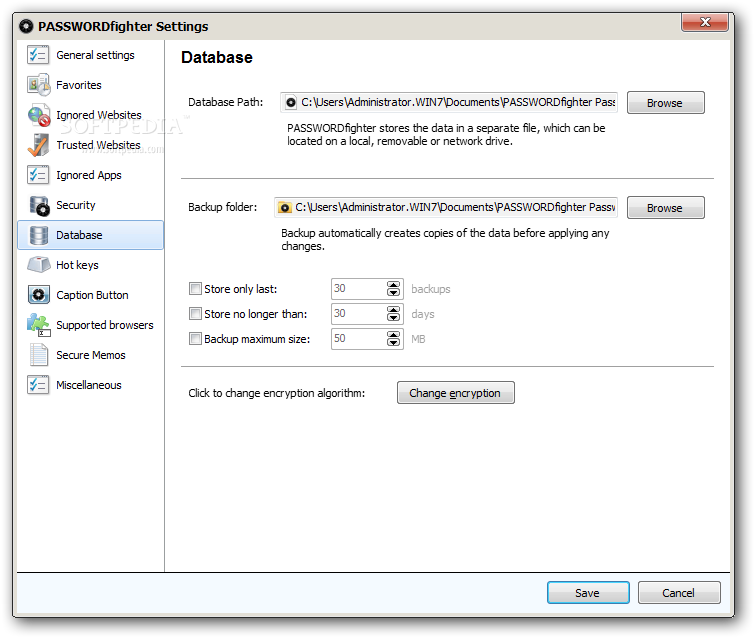Screen dimensions: 755x638
Task: Browse for the Backup folder
Action: click(x=665, y=208)
